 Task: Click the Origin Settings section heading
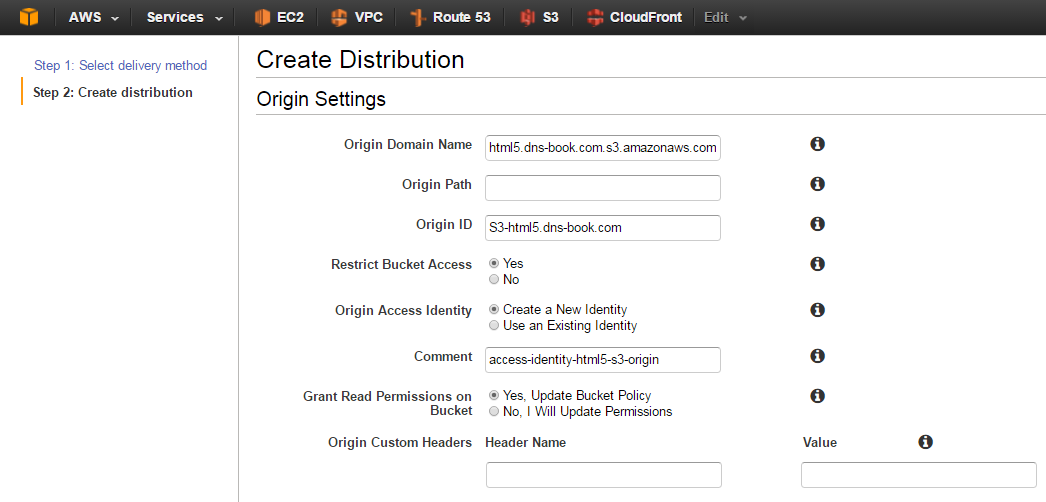[321, 99]
